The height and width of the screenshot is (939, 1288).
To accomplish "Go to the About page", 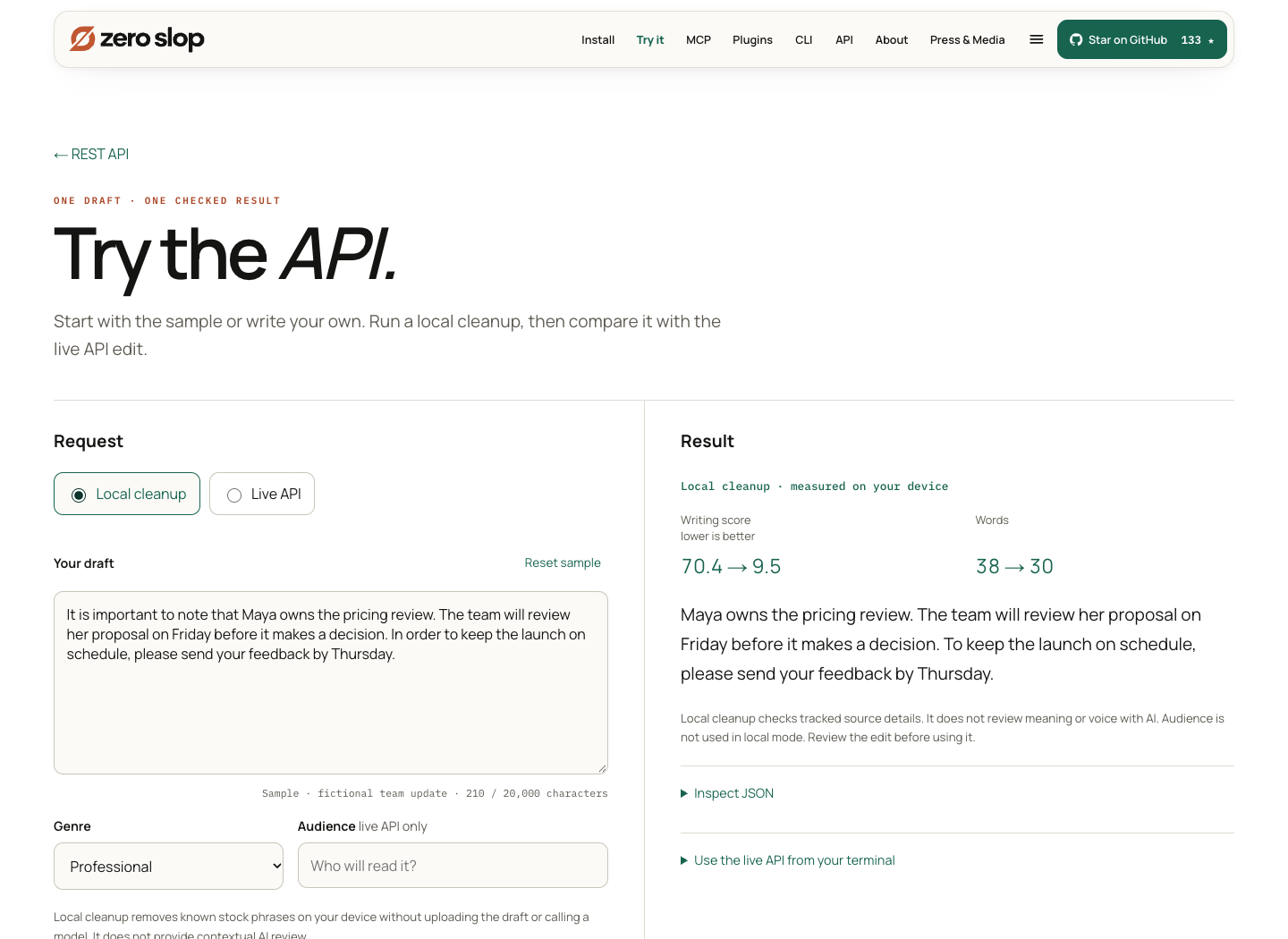I will tap(892, 40).
